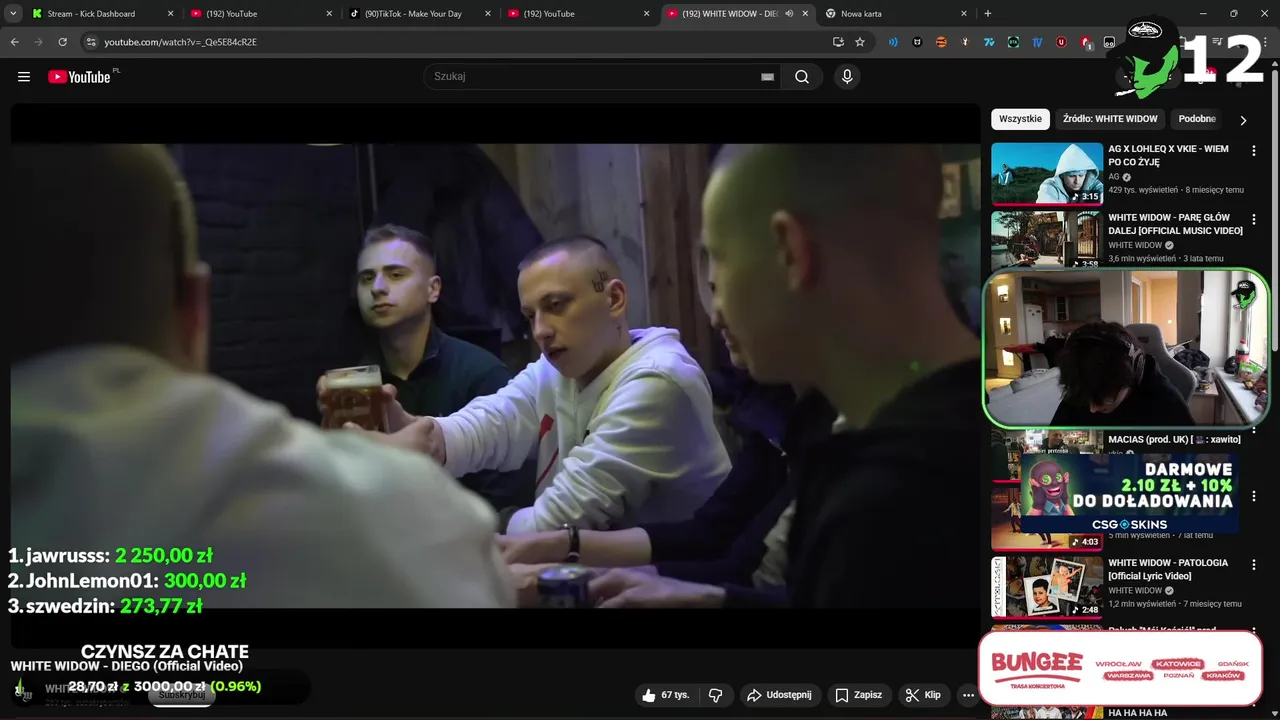Open the tab search dropdown arrow

13,13
